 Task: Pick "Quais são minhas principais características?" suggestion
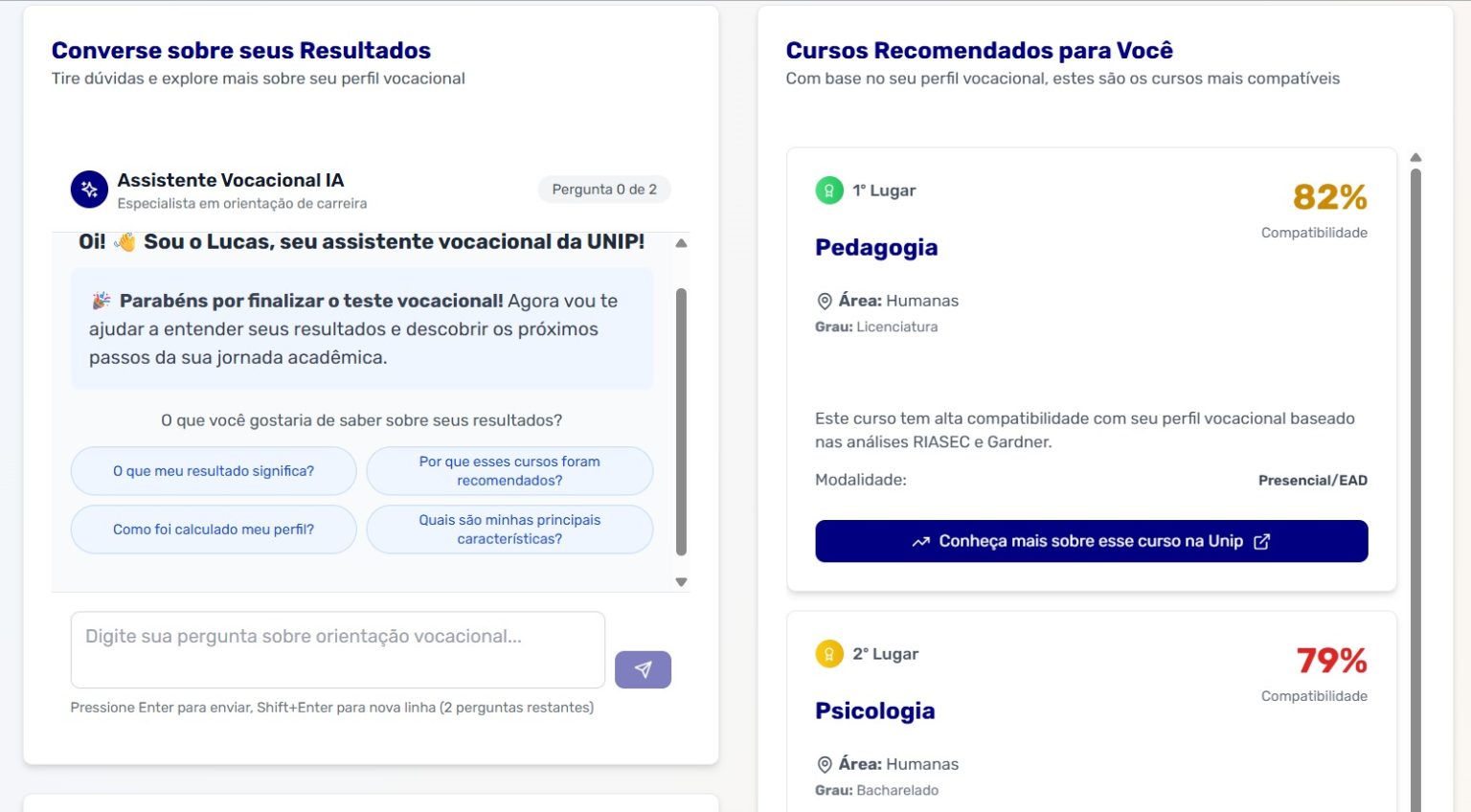pos(509,530)
